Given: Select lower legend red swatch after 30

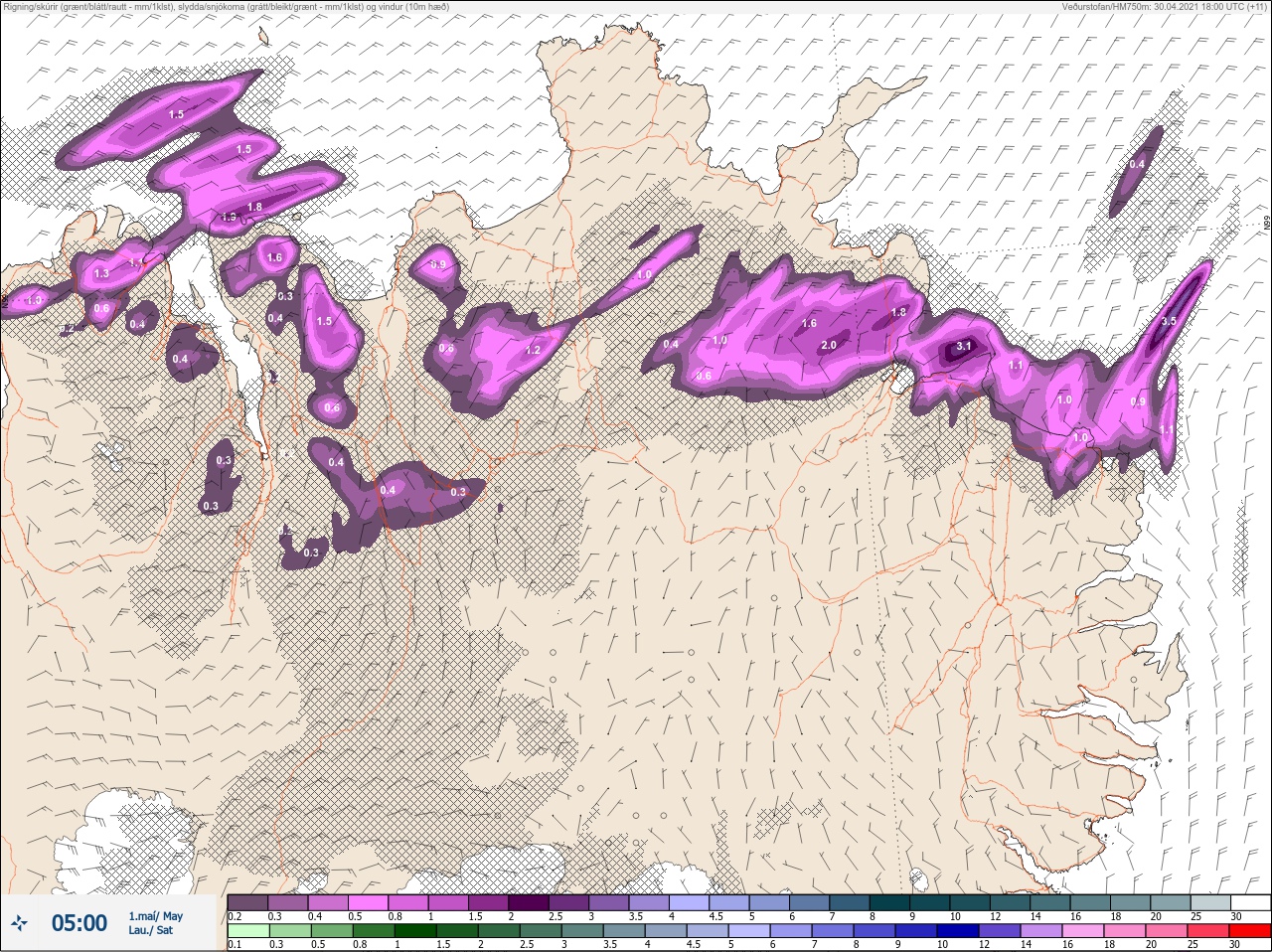Looking at the screenshot, I should 1251,931.
